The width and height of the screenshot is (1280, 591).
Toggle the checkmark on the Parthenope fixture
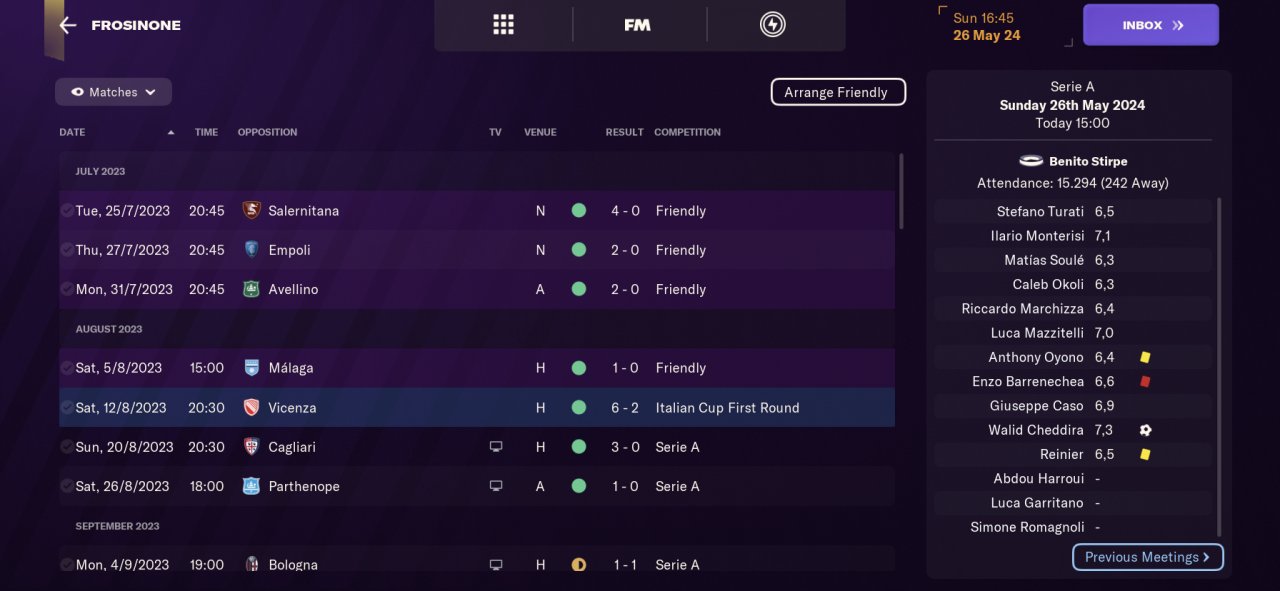(66, 486)
